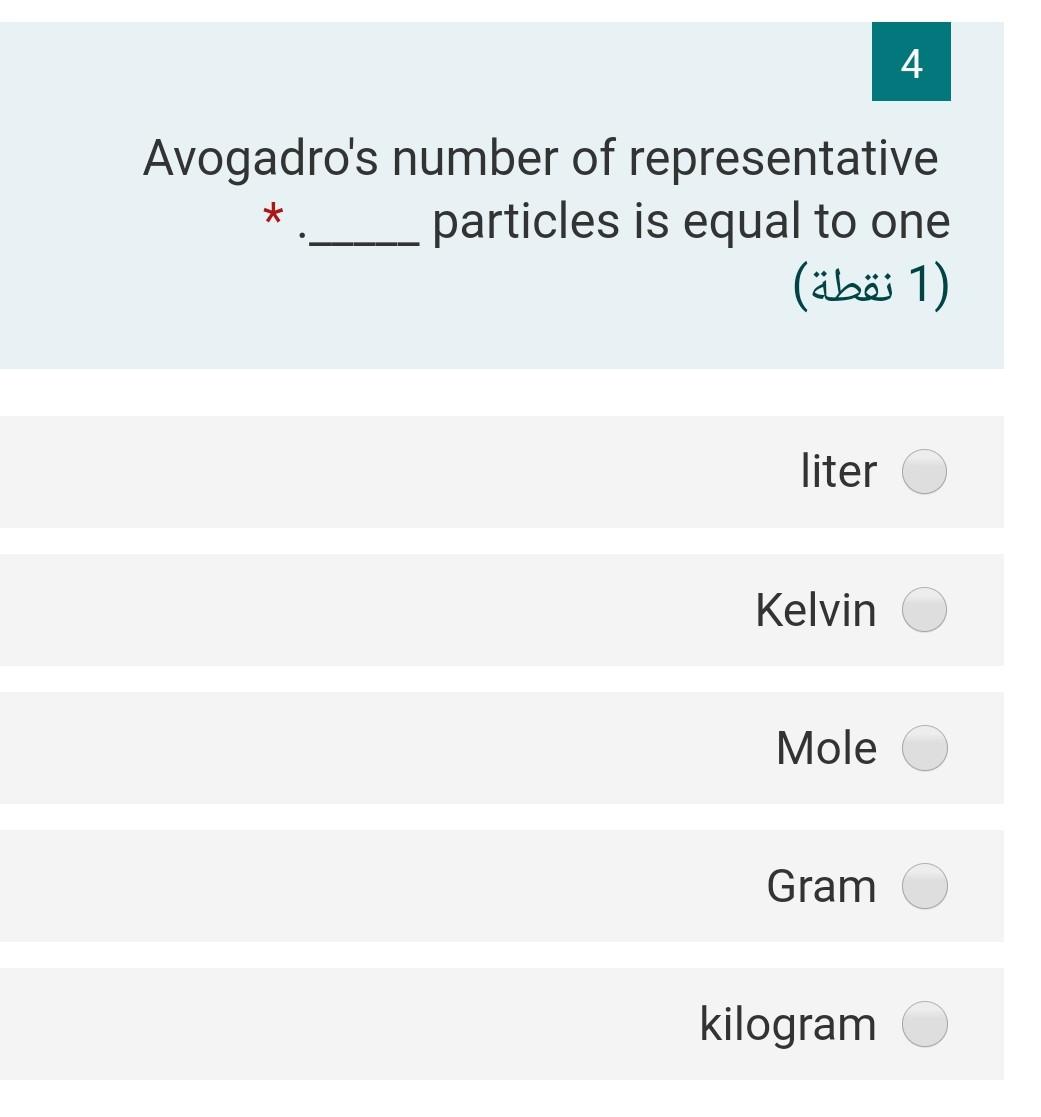1041x1117 pixels.
Task: Click the Avogadro's number question text
Action: [540, 156]
